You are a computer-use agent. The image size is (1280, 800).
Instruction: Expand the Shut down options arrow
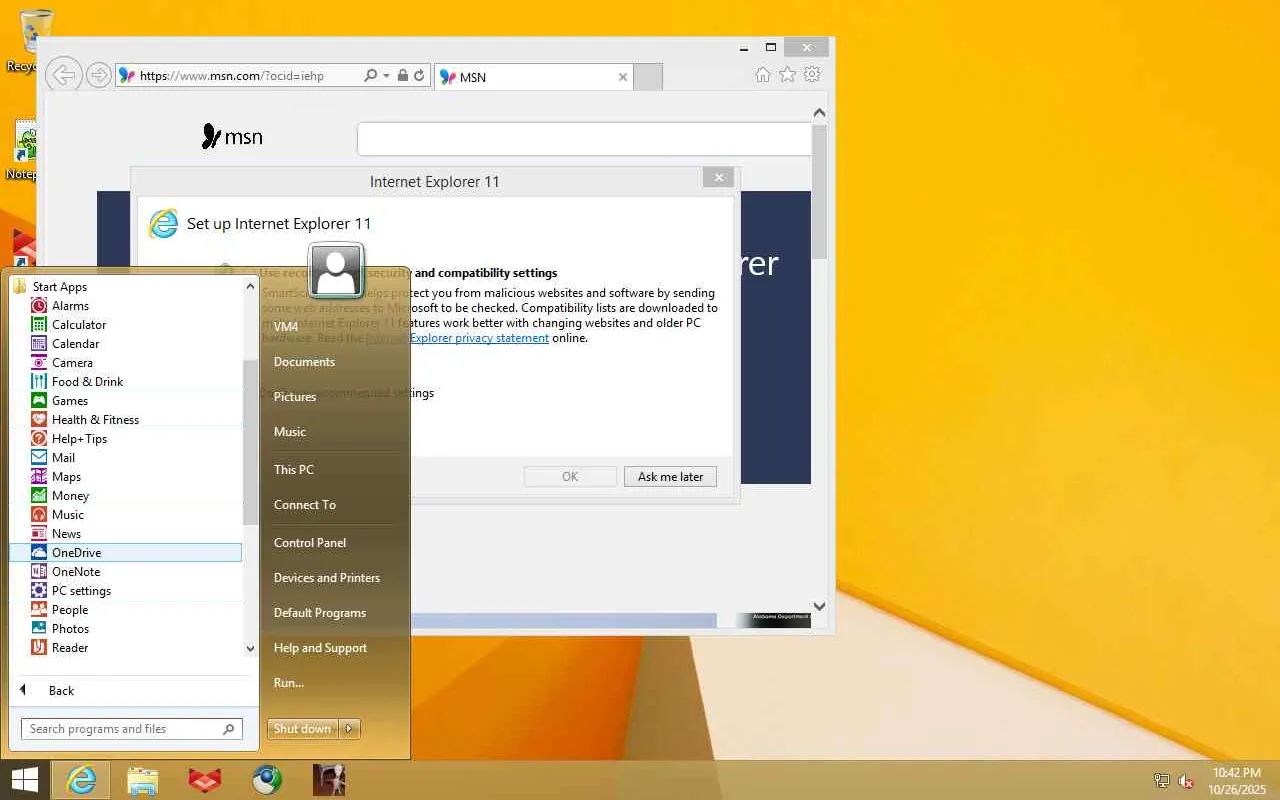click(349, 729)
